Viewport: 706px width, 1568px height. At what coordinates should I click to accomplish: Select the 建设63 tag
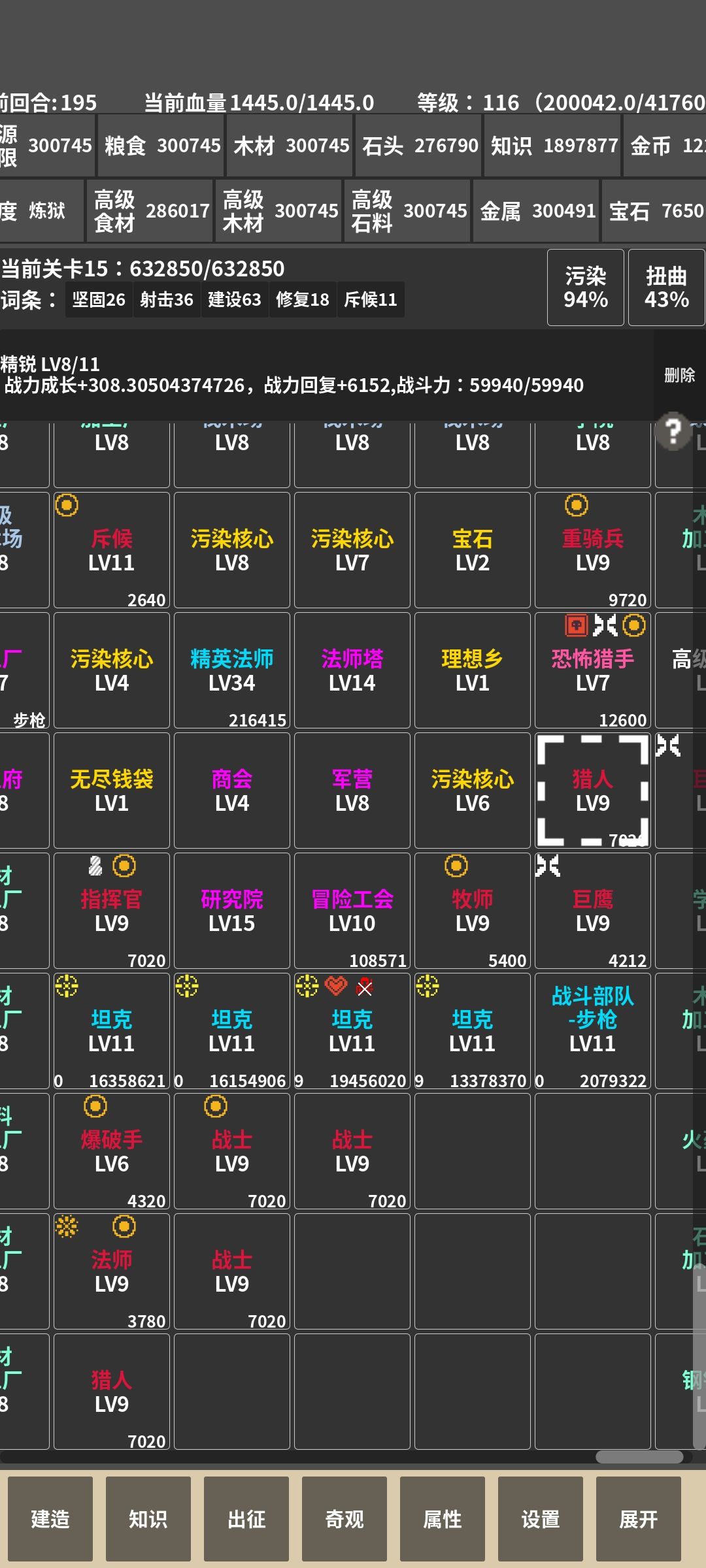click(x=235, y=300)
